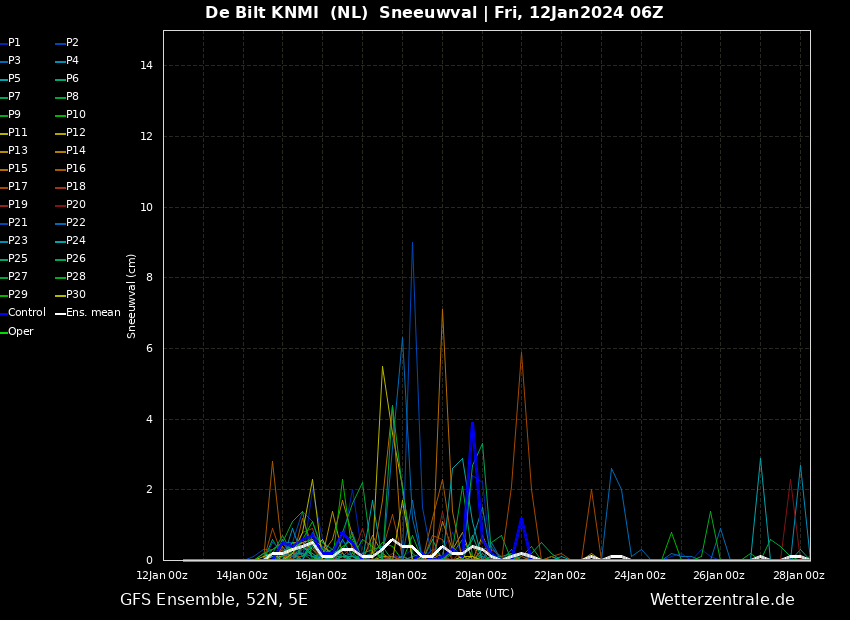850x620 pixels.
Task: Click the 20Jan 00z date axis label
Action: click(480, 575)
